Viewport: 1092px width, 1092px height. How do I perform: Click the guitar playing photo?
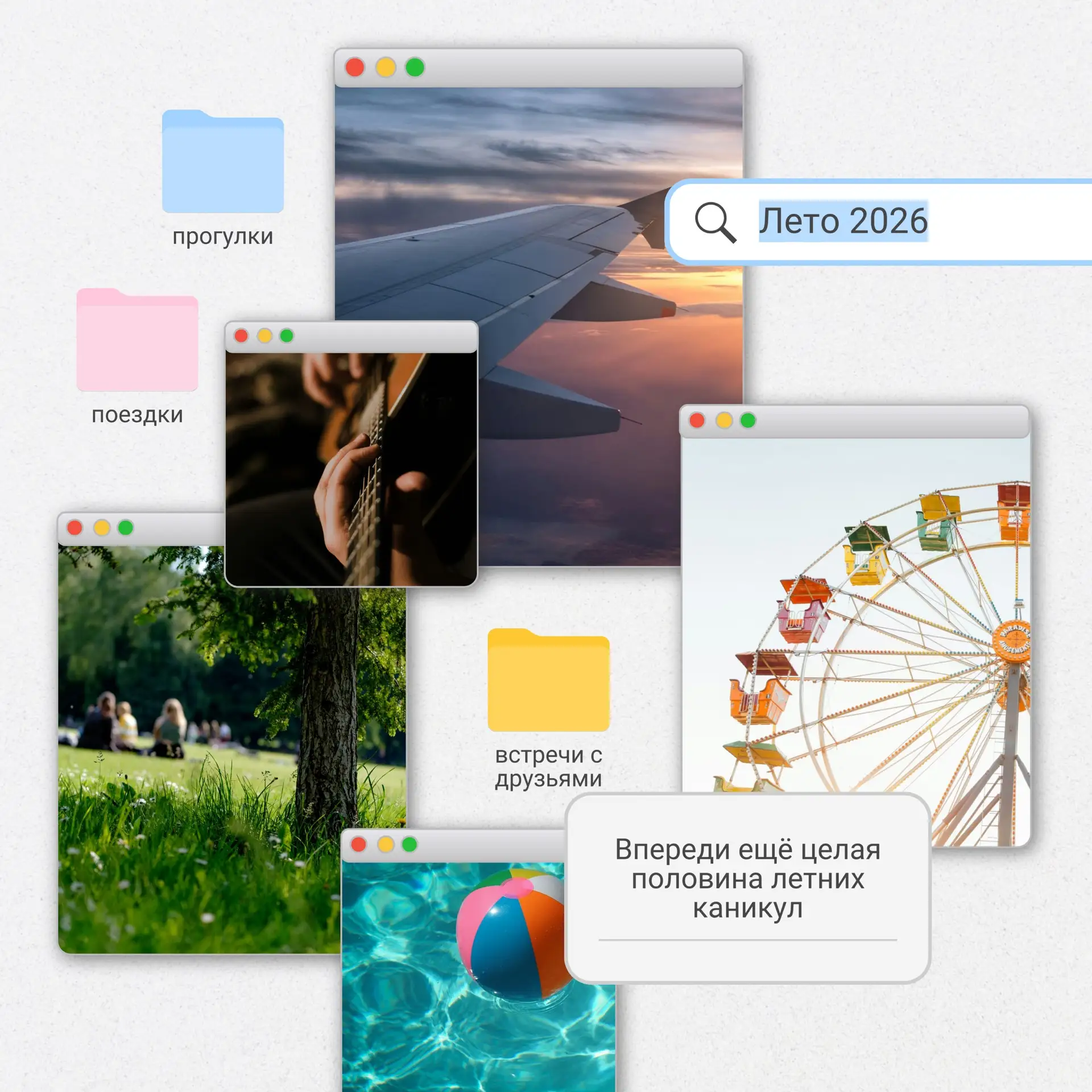click(351, 469)
